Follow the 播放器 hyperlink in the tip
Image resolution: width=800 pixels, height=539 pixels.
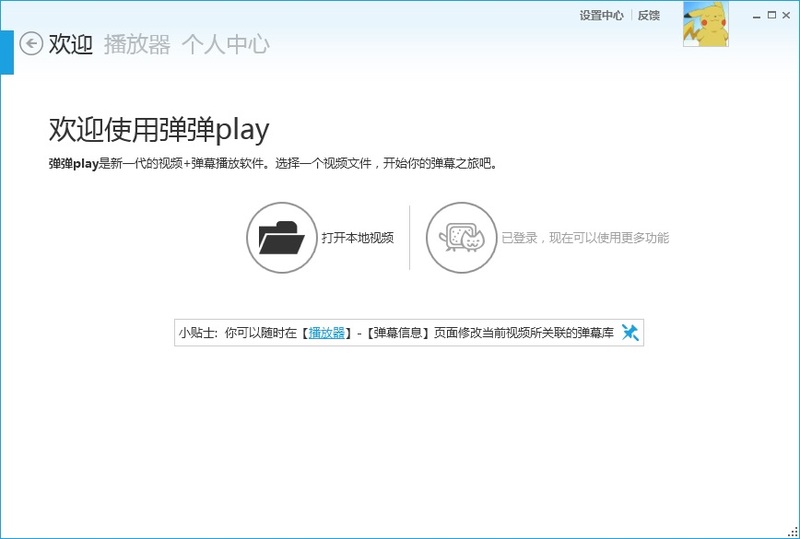tap(327, 333)
